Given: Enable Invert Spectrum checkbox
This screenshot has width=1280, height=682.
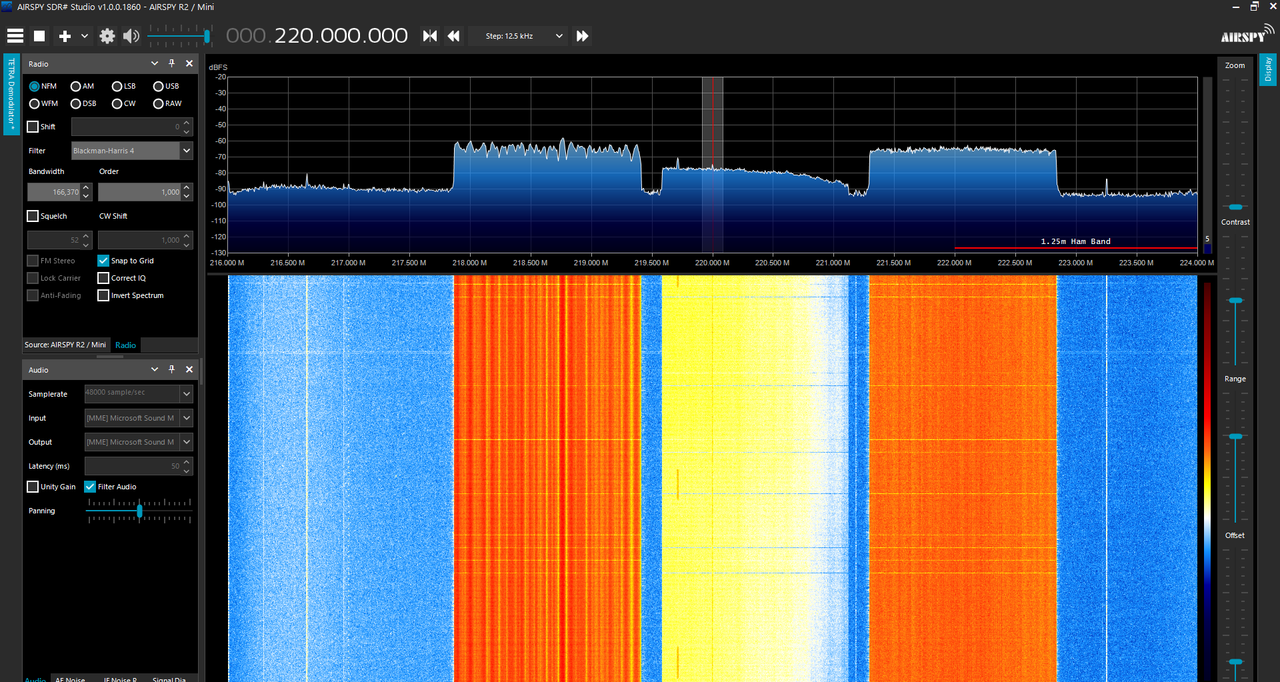Looking at the screenshot, I should [103, 295].
